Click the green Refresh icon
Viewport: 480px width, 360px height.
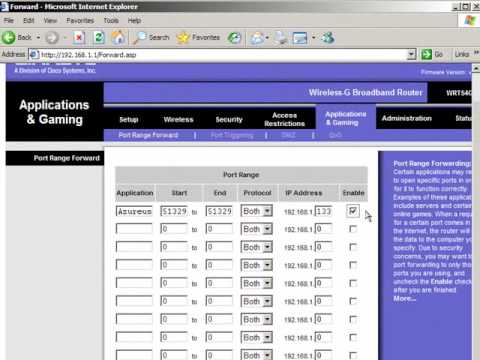pos(99,38)
